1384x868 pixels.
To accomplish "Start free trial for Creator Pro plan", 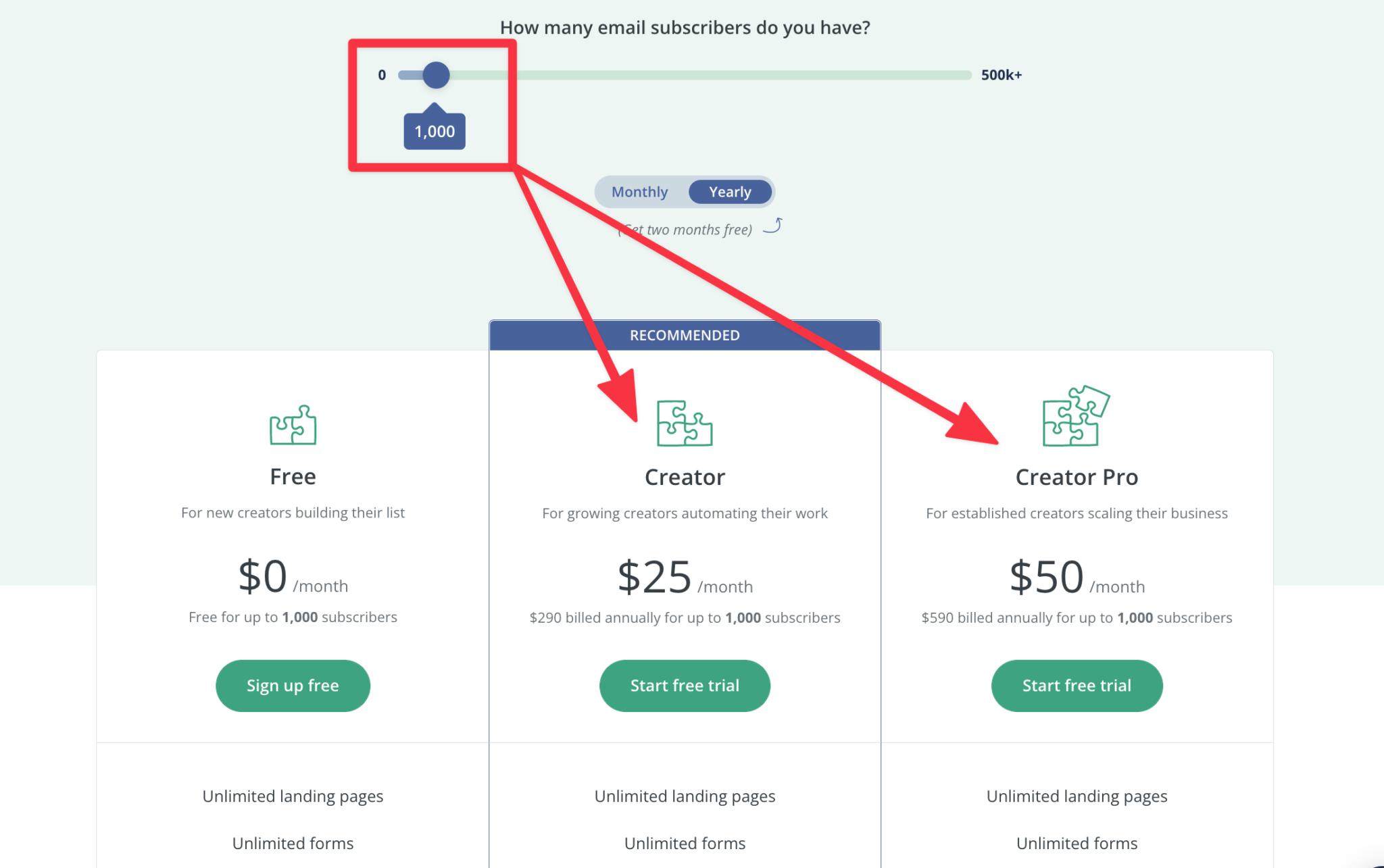I will 1077,686.
